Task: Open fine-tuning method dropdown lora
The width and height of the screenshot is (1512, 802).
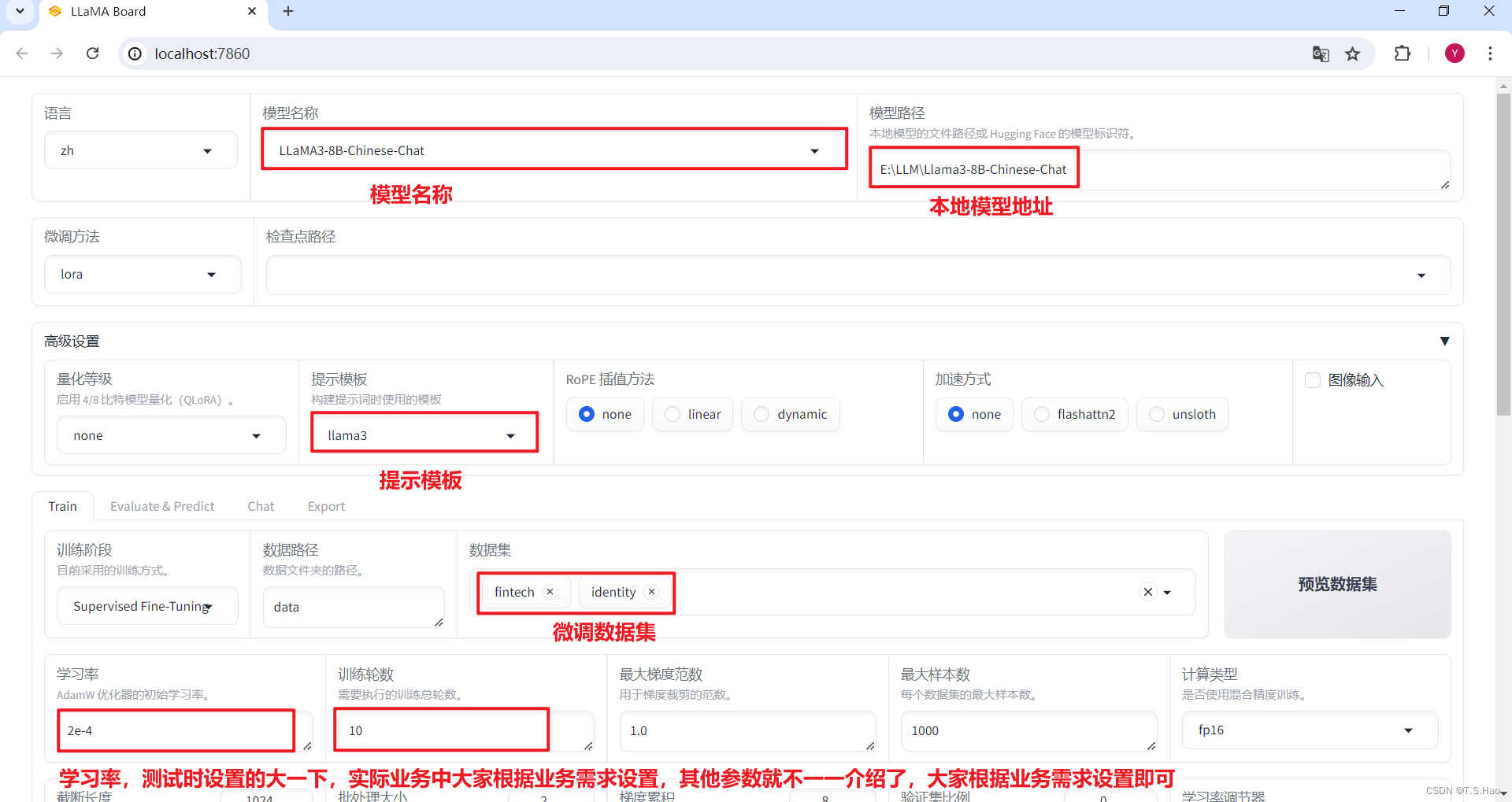Action: 143,274
